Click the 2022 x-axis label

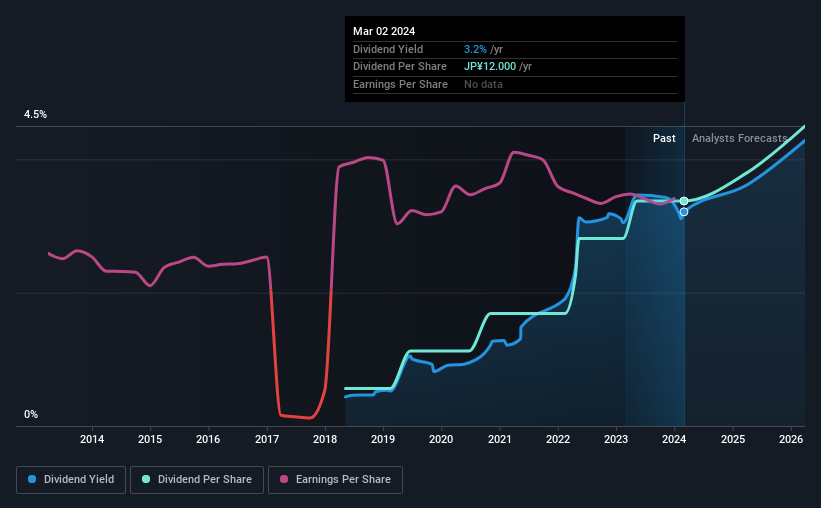(x=558, y=439)
